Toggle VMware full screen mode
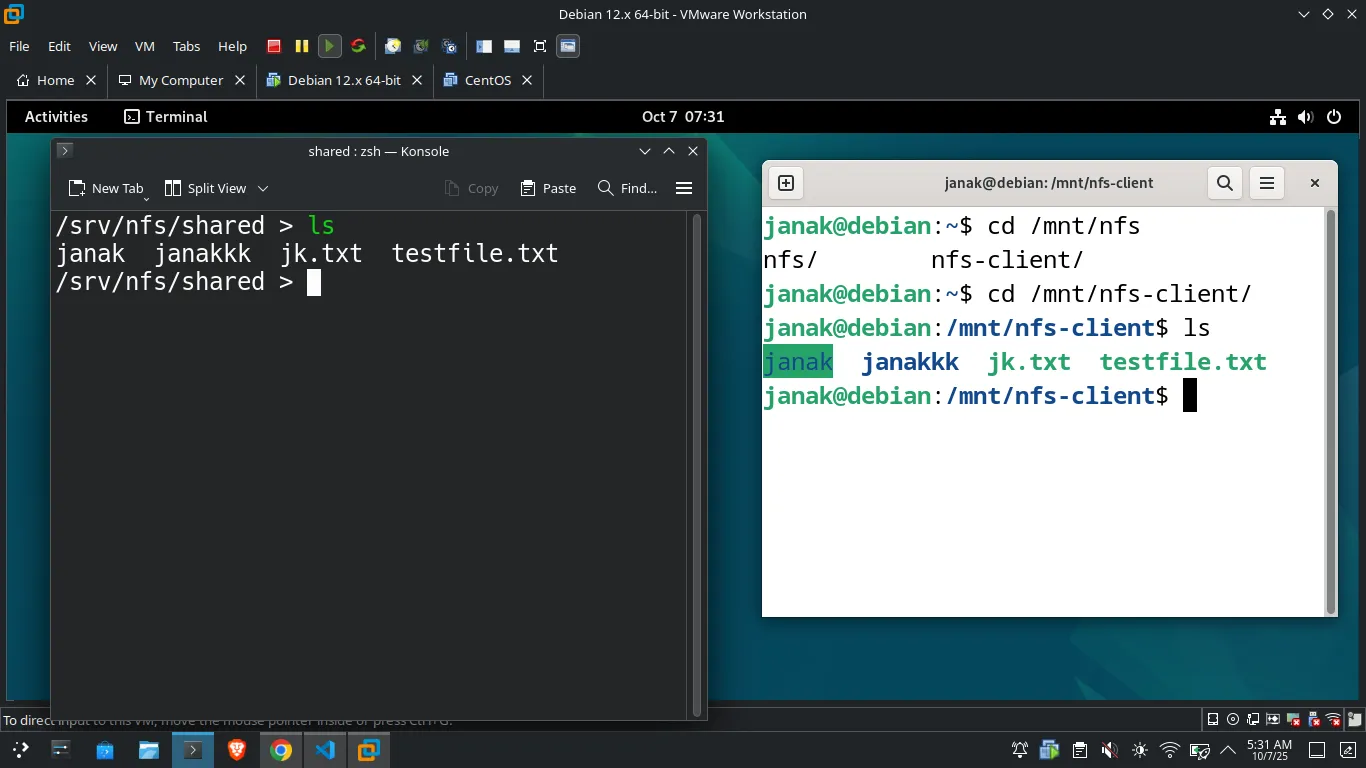 click(540, 46)
